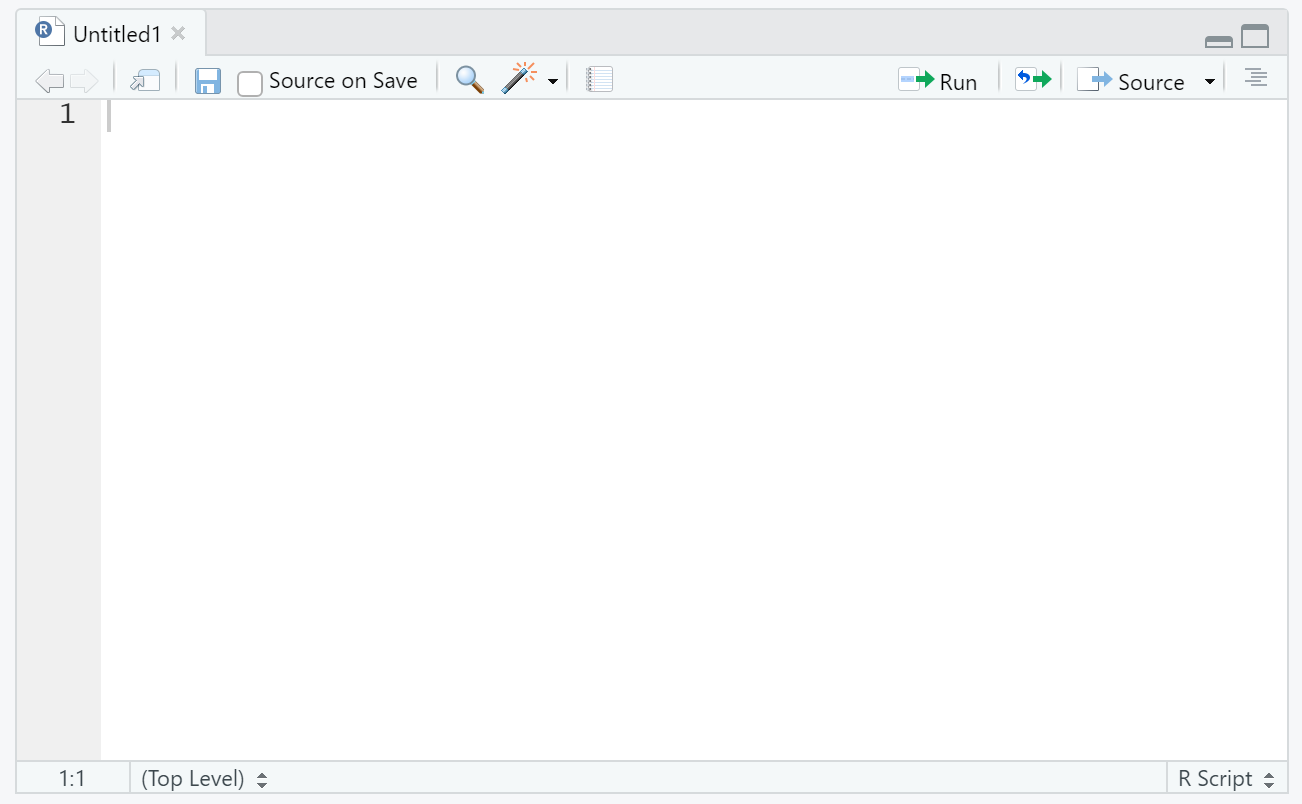The height and width of the screenshot is (804, 1302).
Task: Open the (Top Level) scope navigator
Action: 204,778
